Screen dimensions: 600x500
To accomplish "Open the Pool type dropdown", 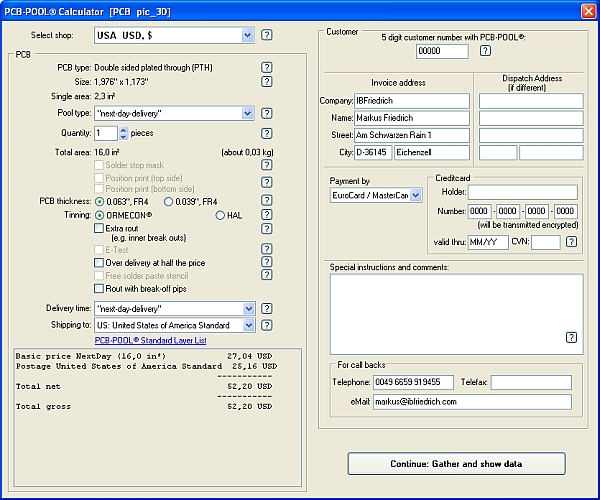I will (247, 114).
